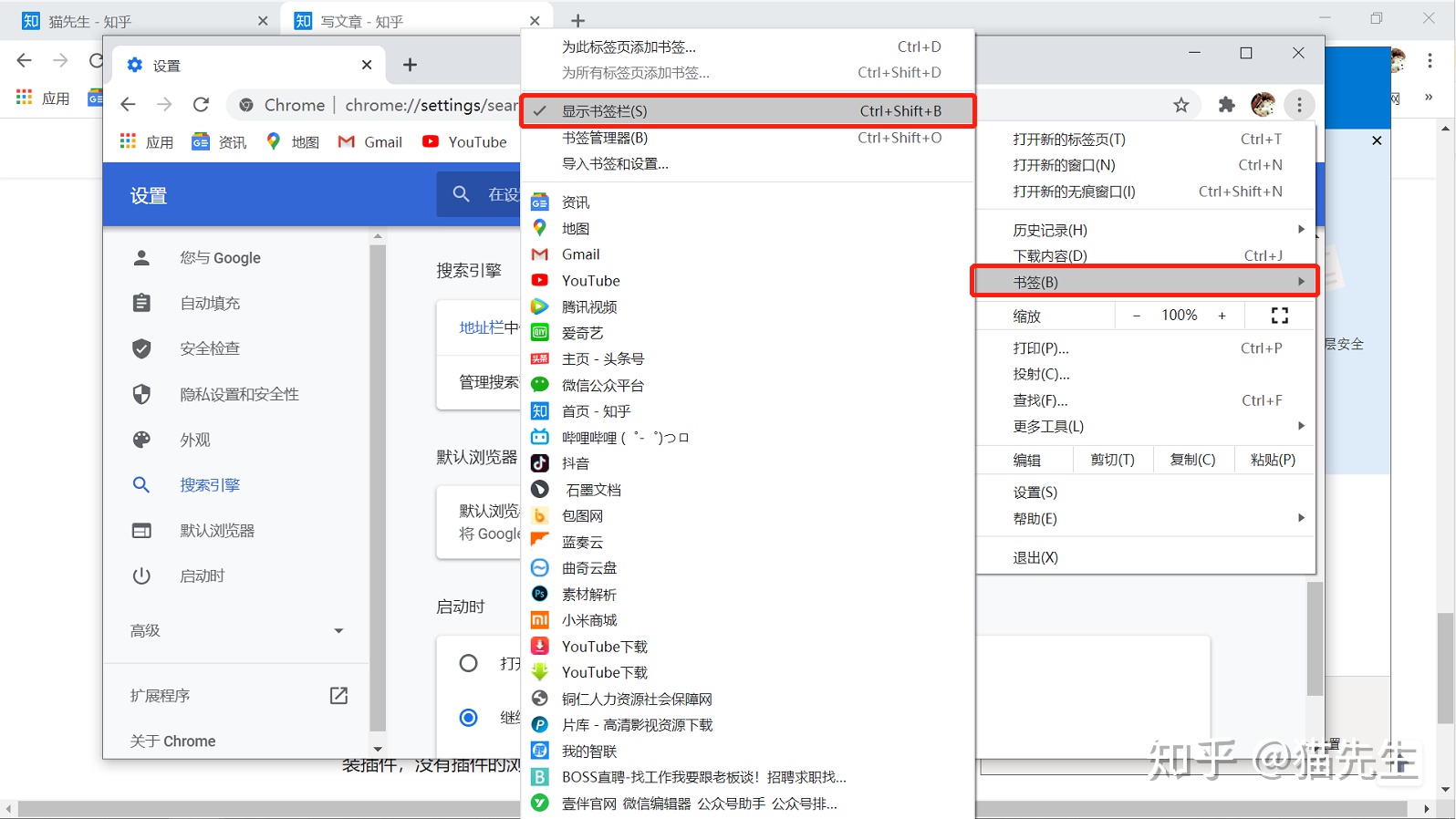Go back in the settings window

(128, 105)
